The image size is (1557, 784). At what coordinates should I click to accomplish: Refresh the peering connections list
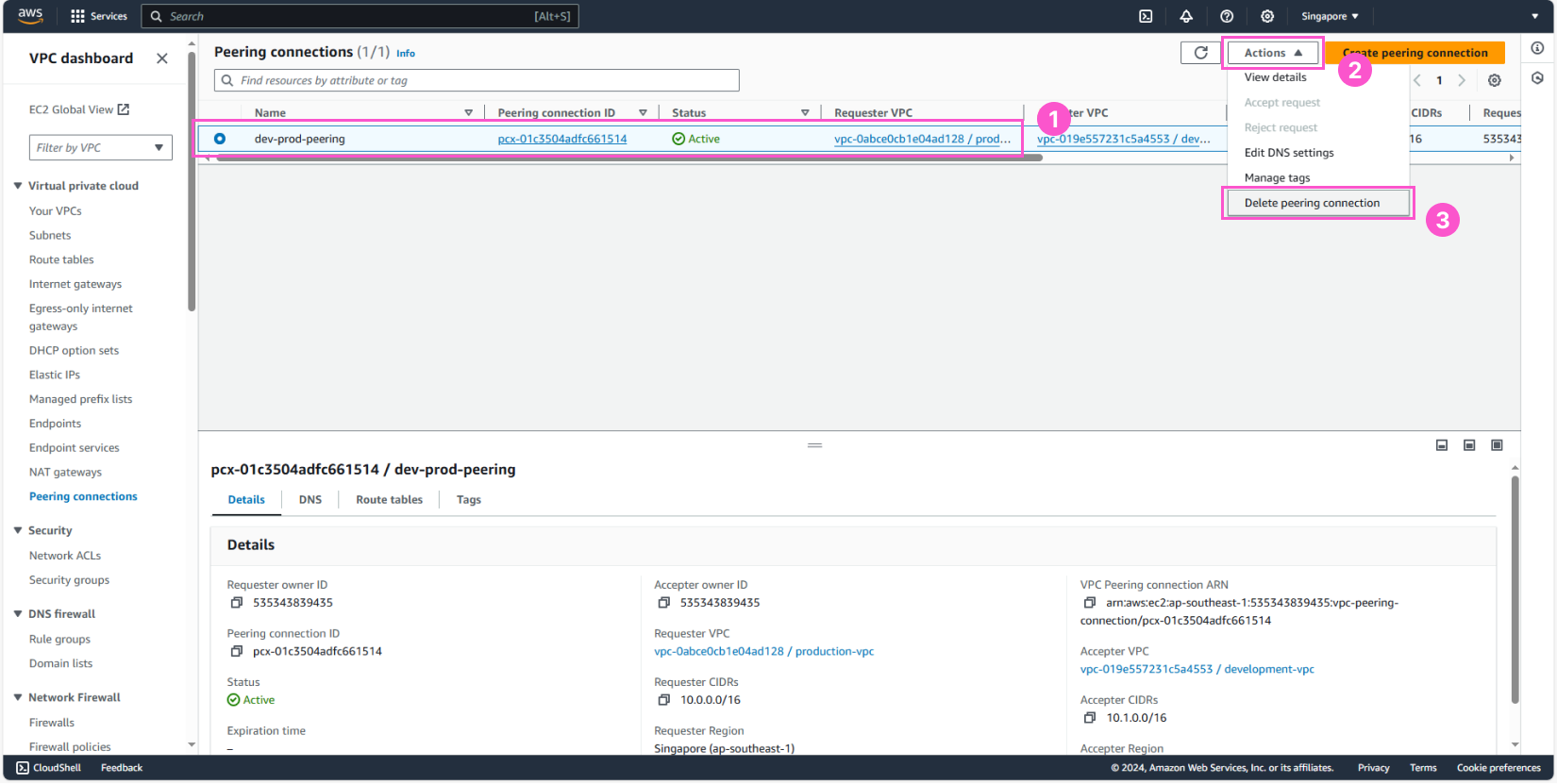click(1200, 53)
